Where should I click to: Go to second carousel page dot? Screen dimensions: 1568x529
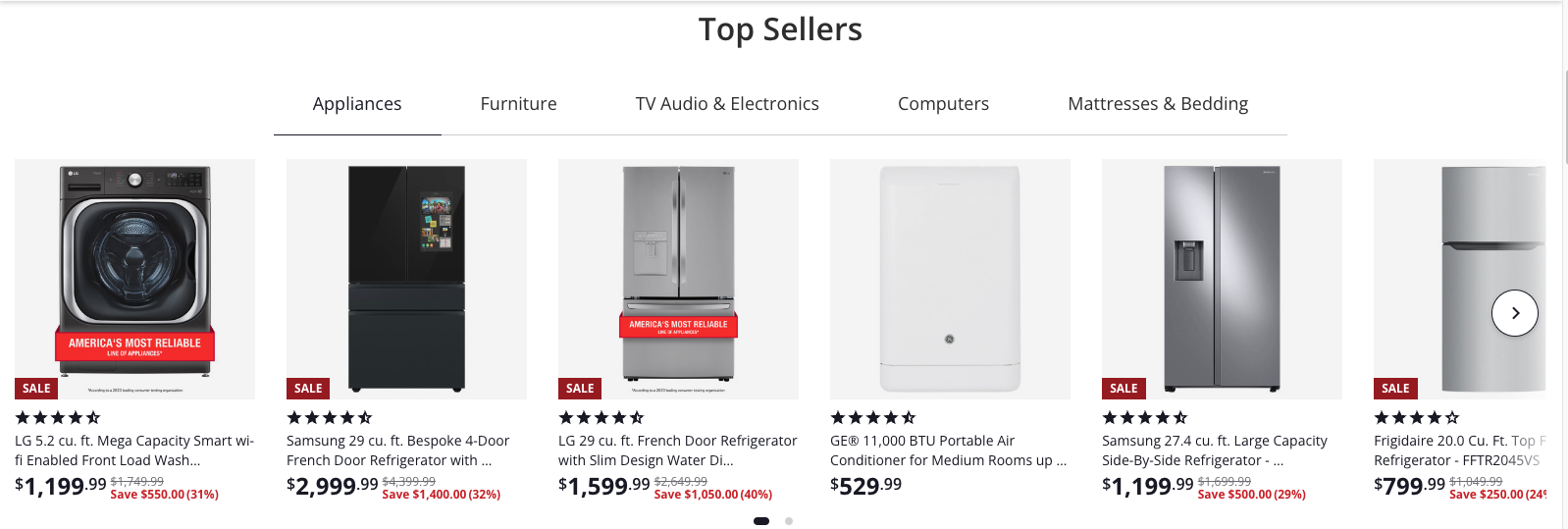[x=789, y=521]
